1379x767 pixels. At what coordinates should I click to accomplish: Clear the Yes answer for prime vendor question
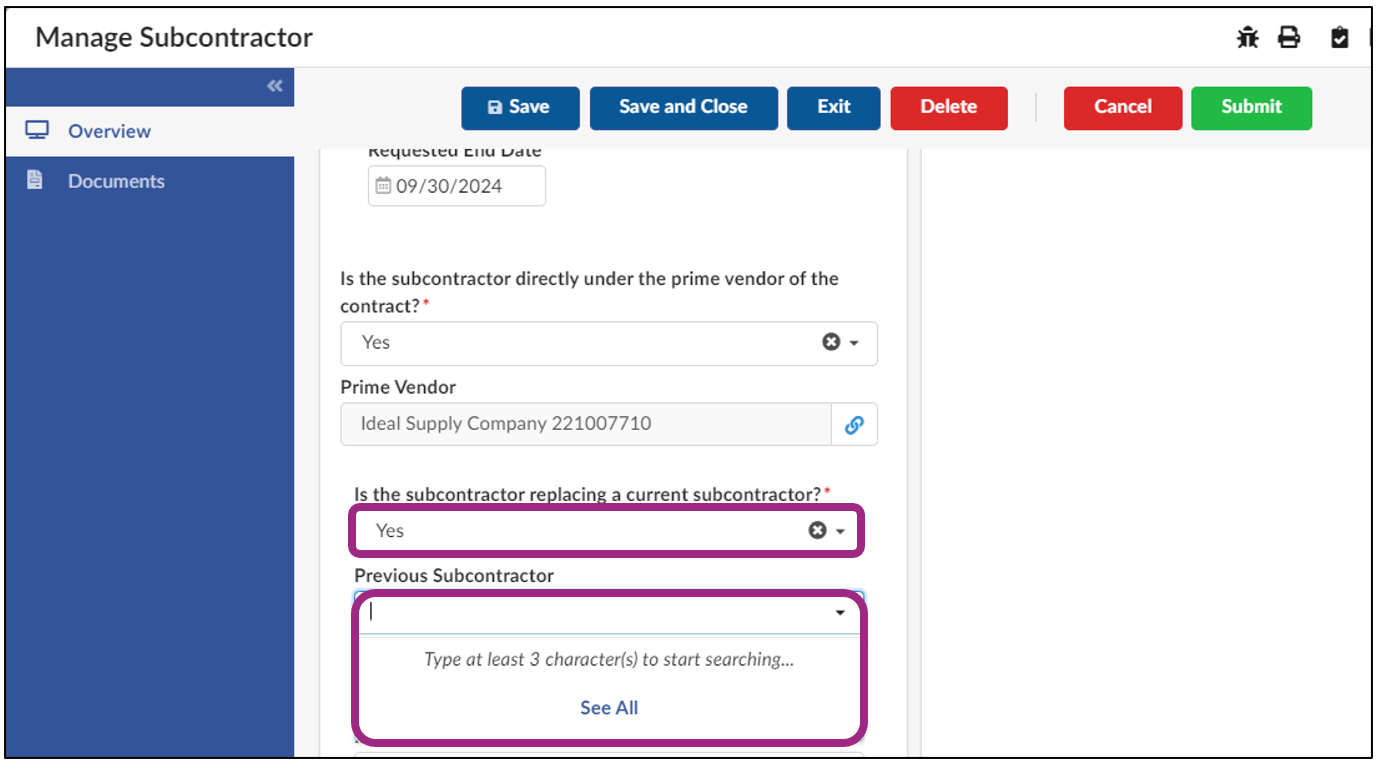(831, 342)
